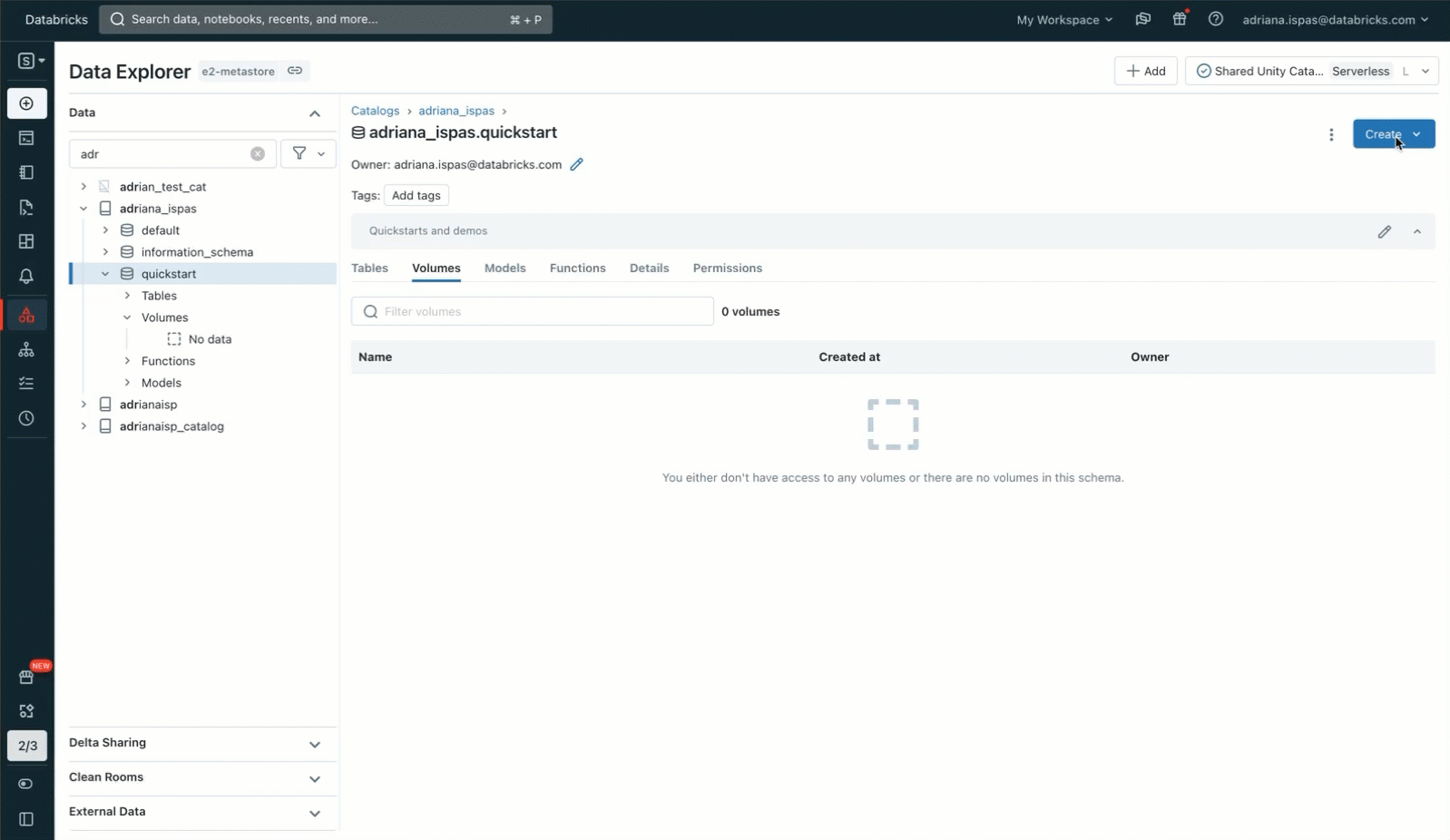
Task: Click the adriana_ispas catalog icon in tree
Action: tap(105, 209)
